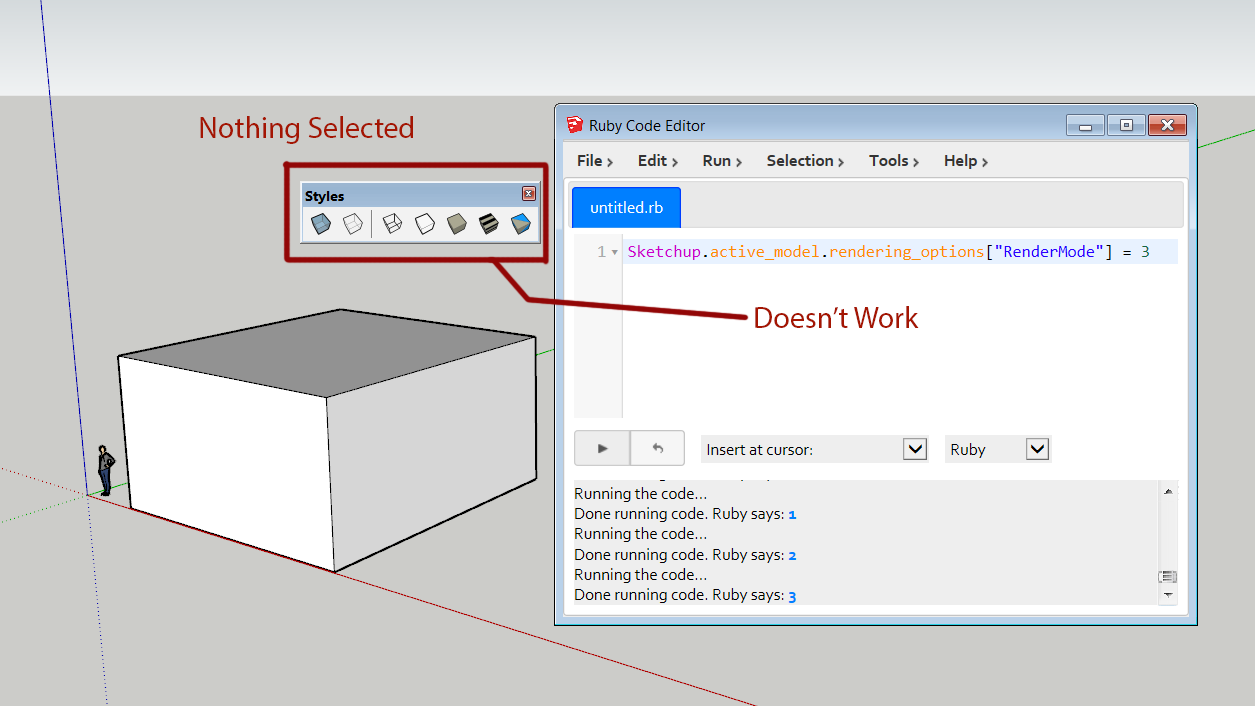The image size is (1255, 706).
Task: Select the Shaded display style
Action: [x=456, y=224]
